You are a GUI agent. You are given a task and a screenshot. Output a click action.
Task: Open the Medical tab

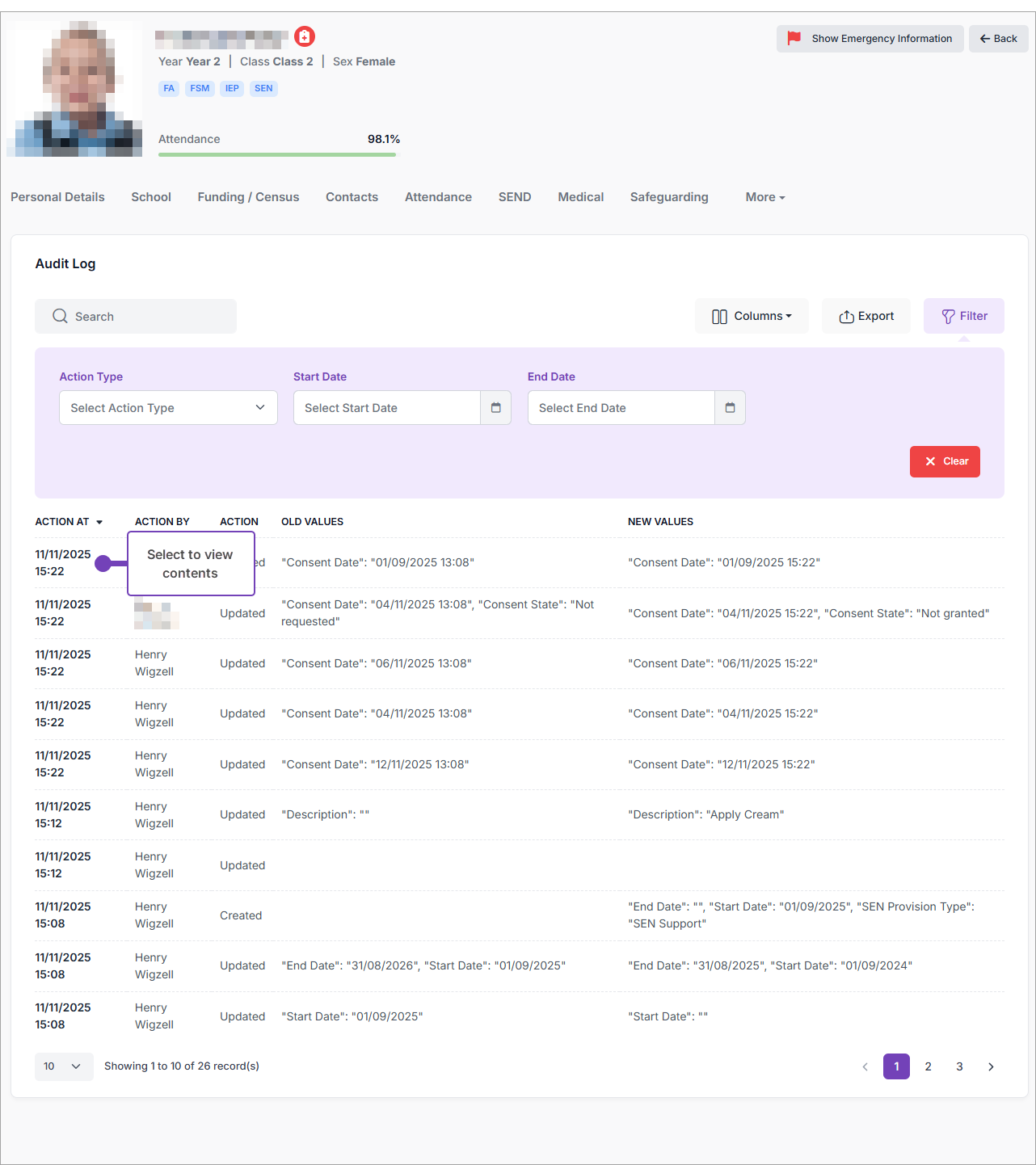(580, 197)
